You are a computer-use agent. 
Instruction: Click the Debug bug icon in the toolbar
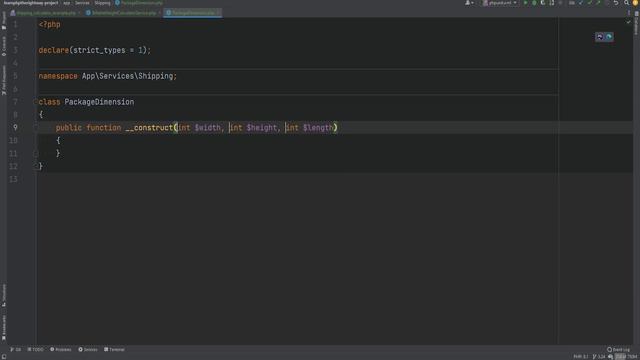(x=534, y=3)
